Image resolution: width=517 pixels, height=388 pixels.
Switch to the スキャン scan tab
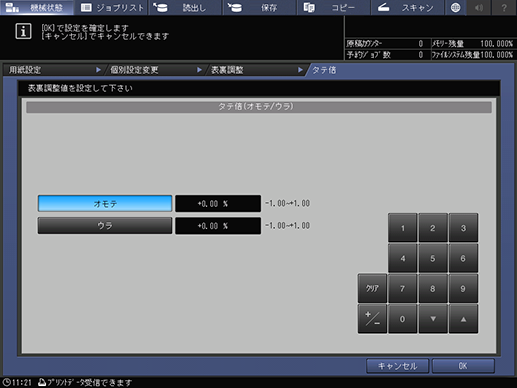tap(407, 7)
